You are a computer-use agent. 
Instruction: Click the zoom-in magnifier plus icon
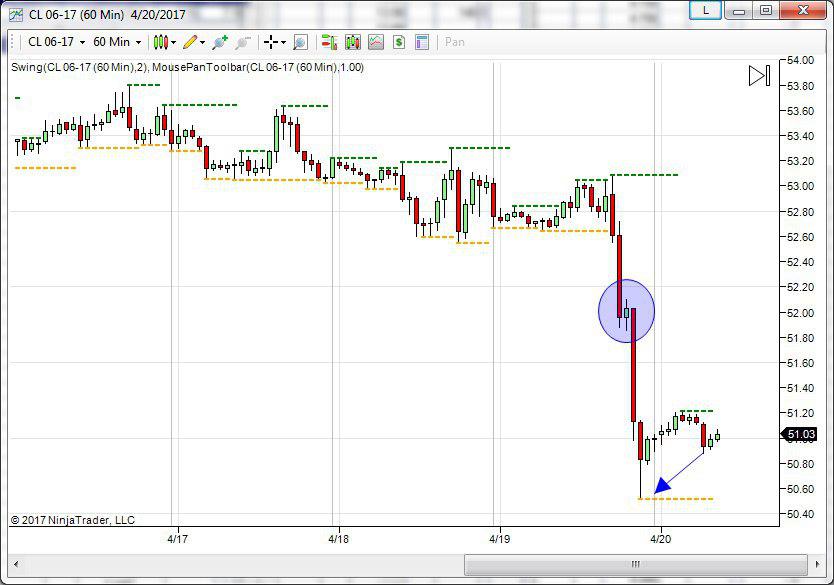click(x=219, y=42)
